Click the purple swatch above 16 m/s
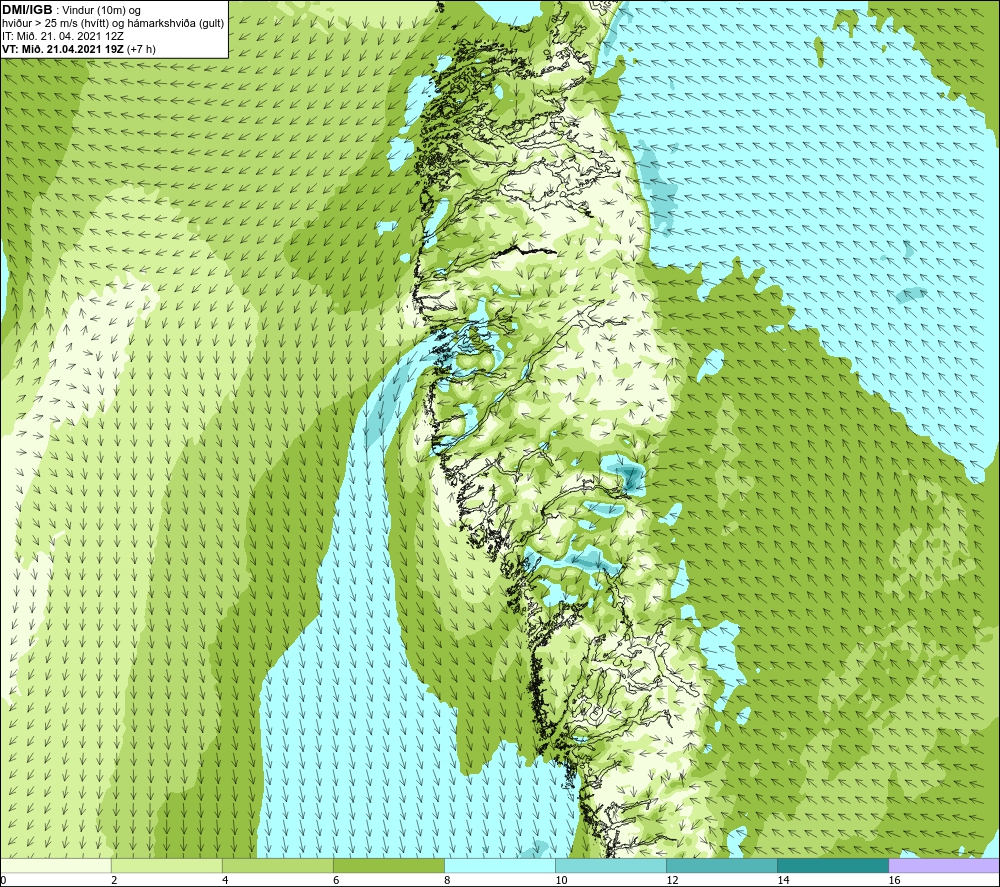Screen dimensions: 1000x887 click(x=944, y=865)
